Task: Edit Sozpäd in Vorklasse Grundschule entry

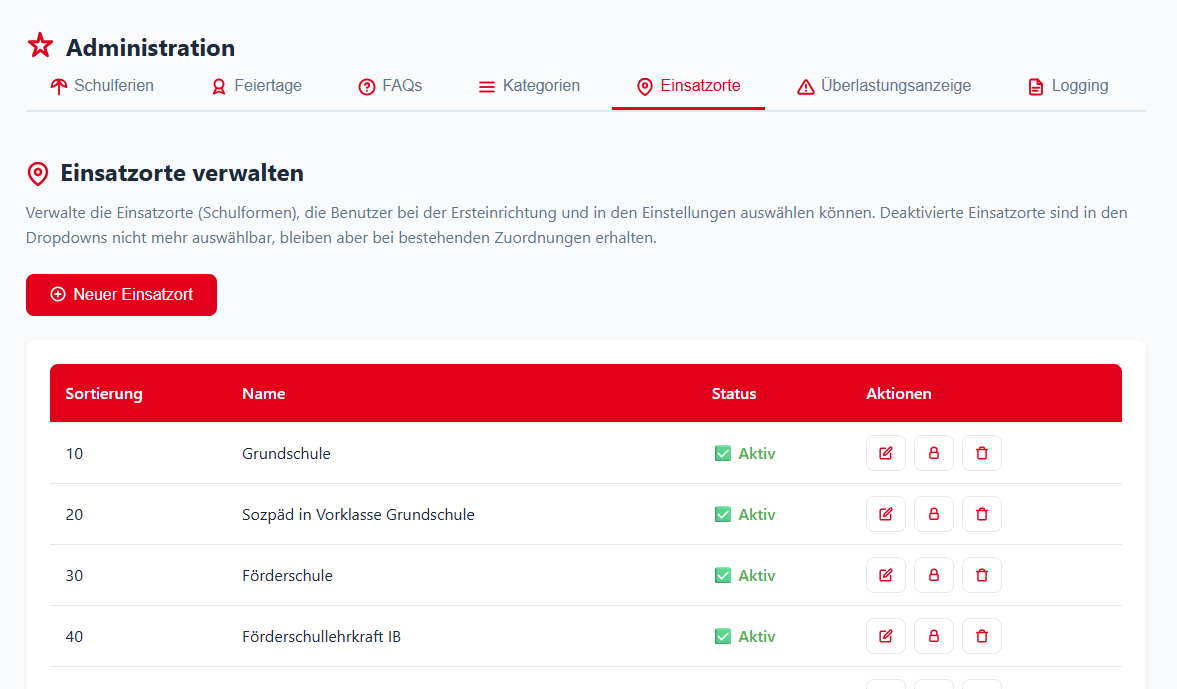Action: [x=886, y=514]
